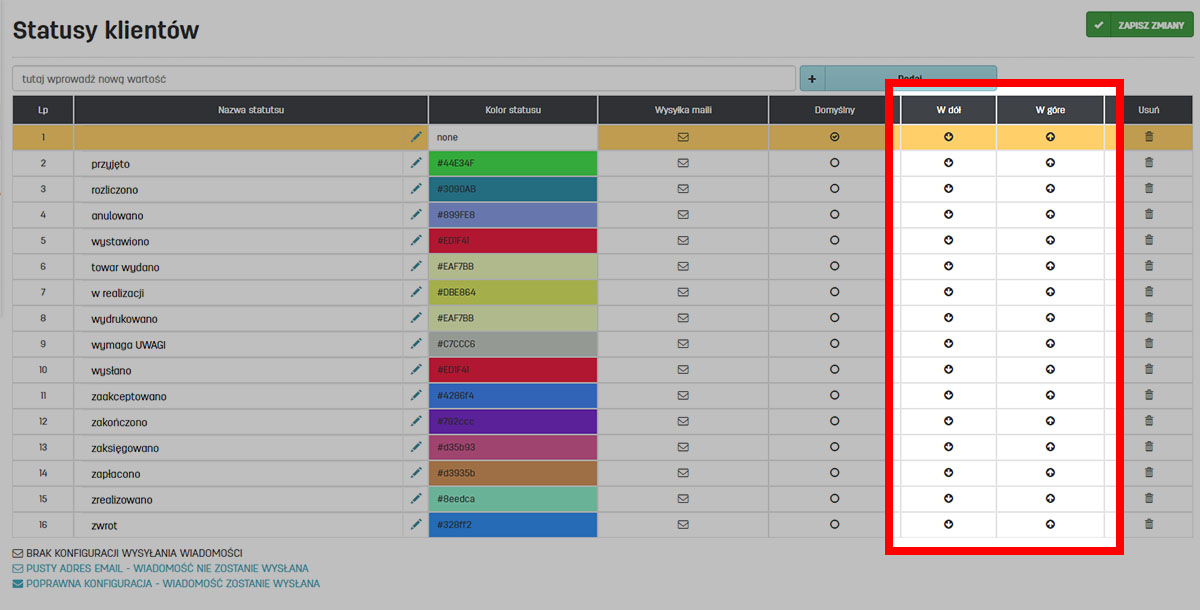The image size is (1200, 610).
Task: Set przyjęto as default status
Action: click(834, 163)
